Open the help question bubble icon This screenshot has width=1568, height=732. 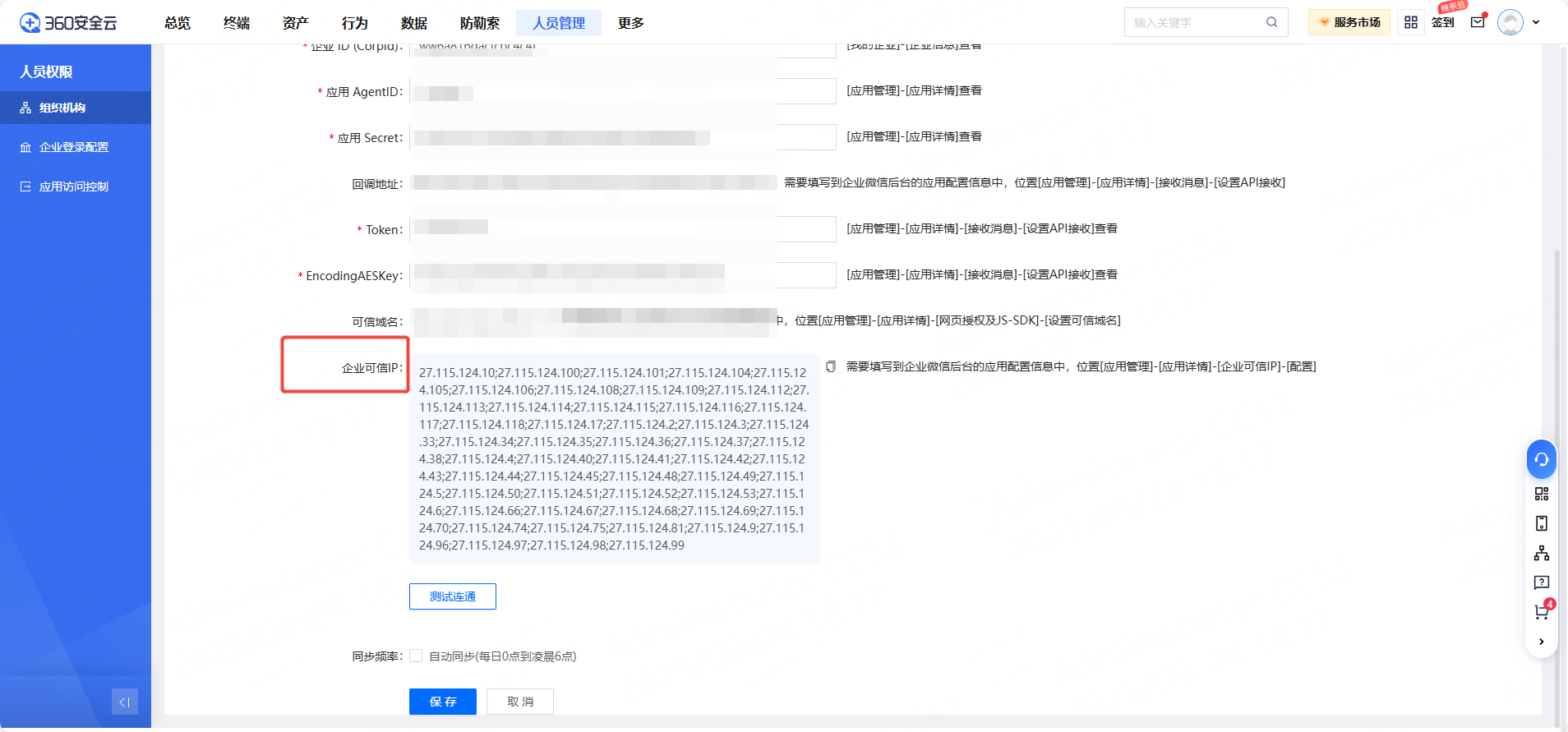(x=1541, y=582)
